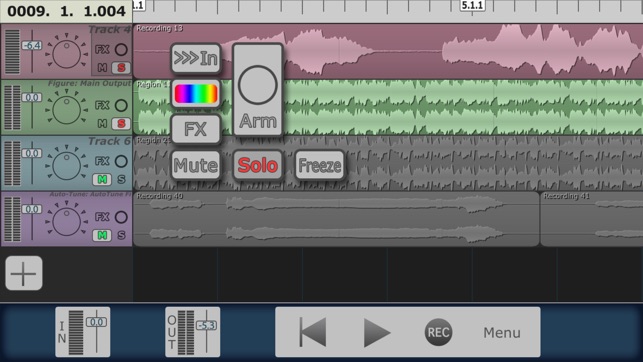
Task: Click the rewind to start transport button
Action: (x=313, y=332)
